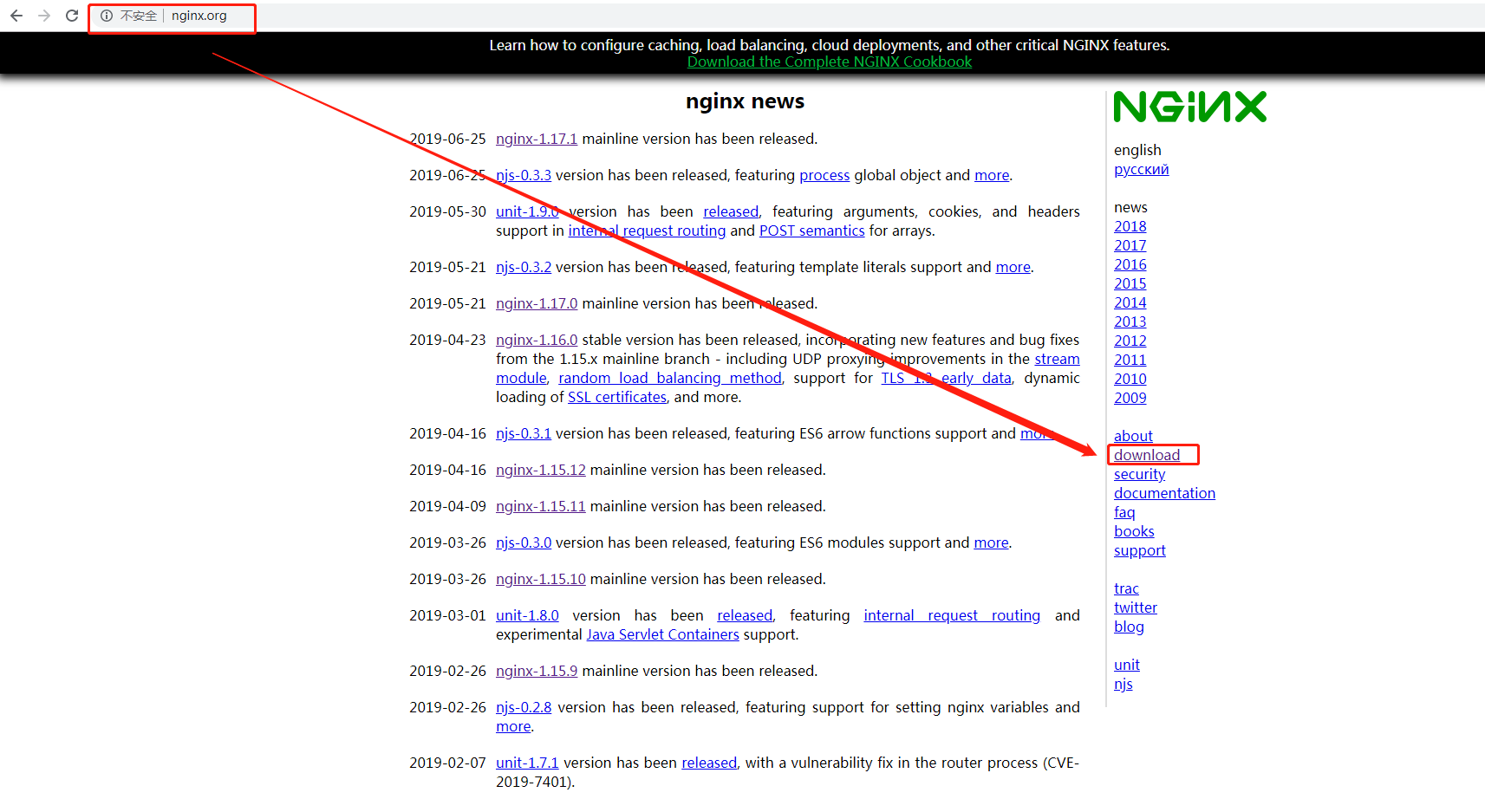The image size is (1485, 812).
Task: Open 2013 news archive
Action: coord(1130,322)
